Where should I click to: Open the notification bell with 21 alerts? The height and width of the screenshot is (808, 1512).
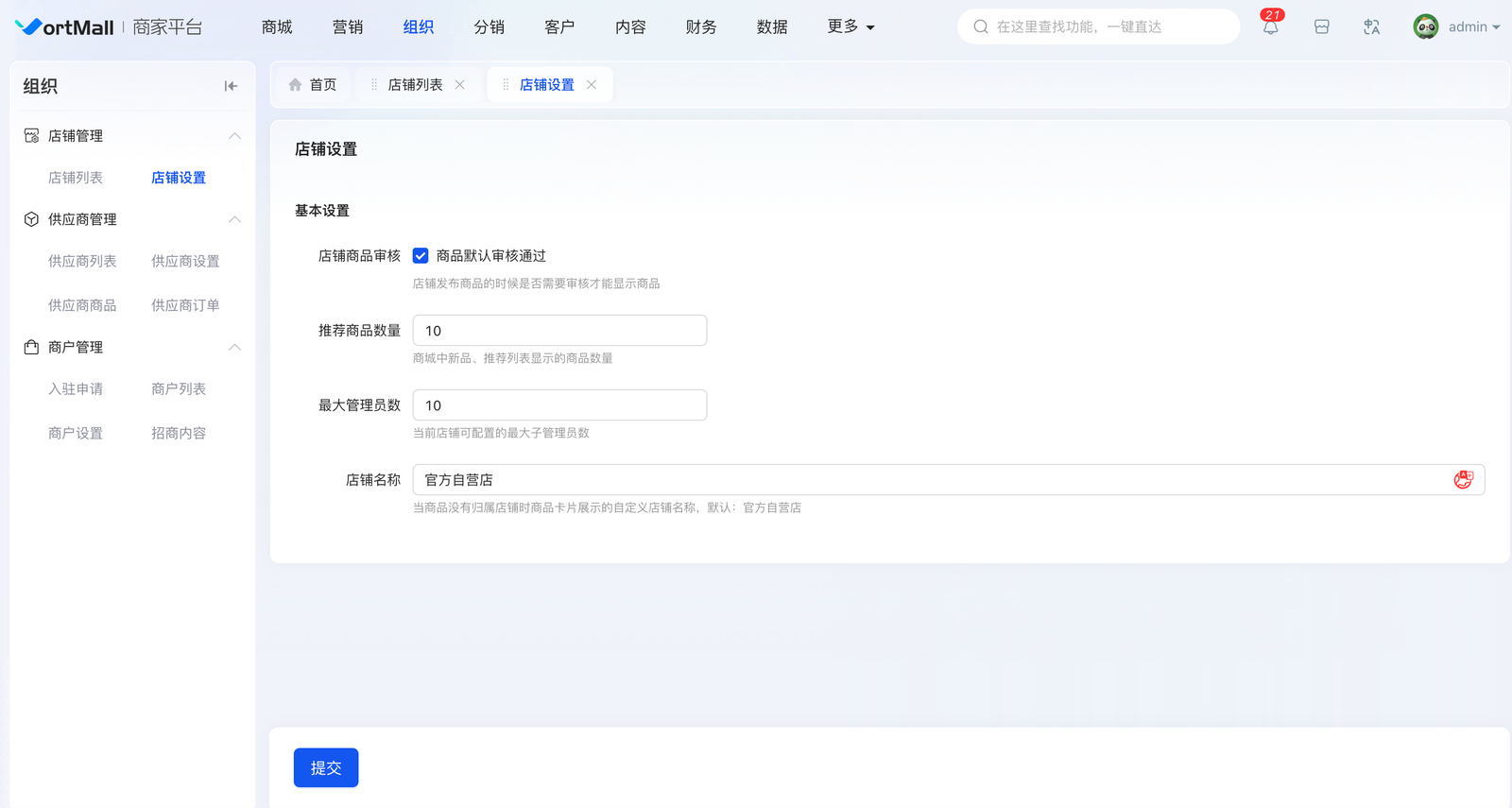(1270, 26)
